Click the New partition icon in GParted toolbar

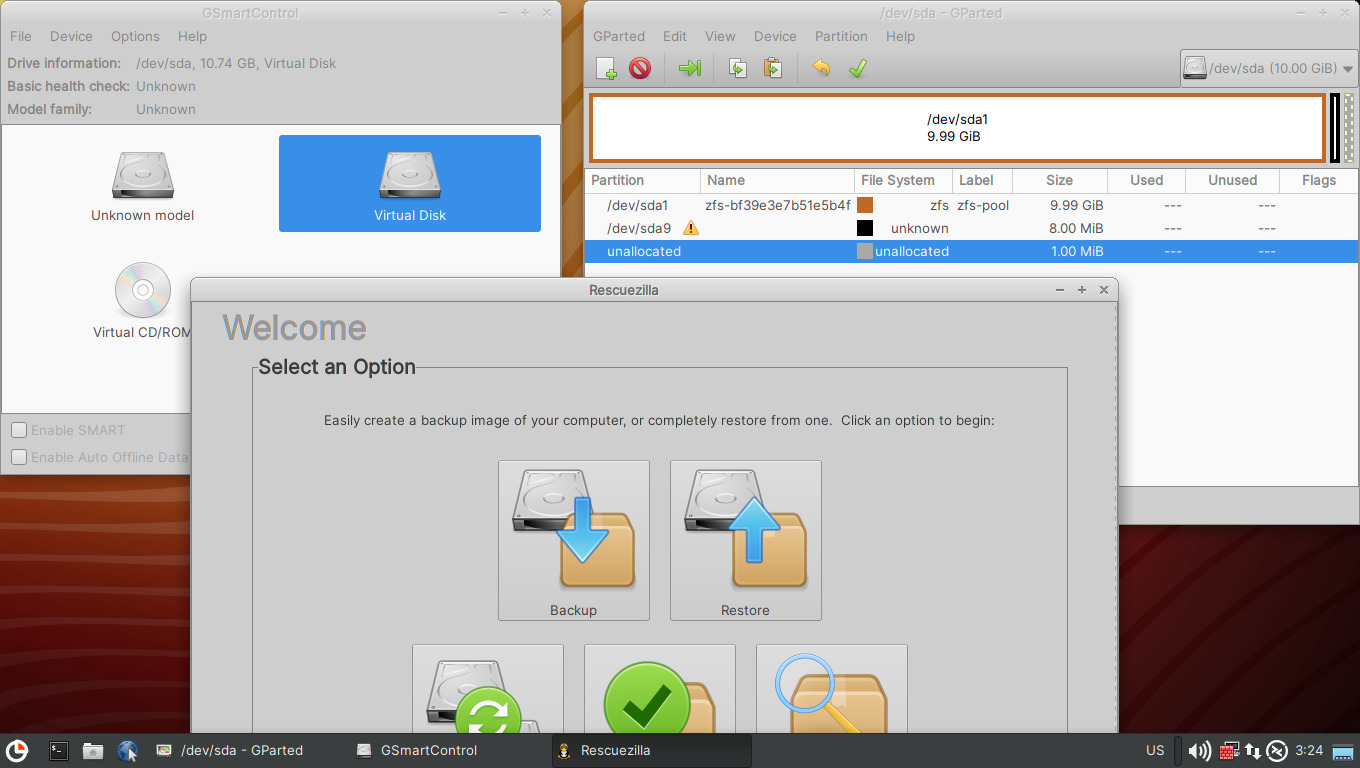pos(606,68)
